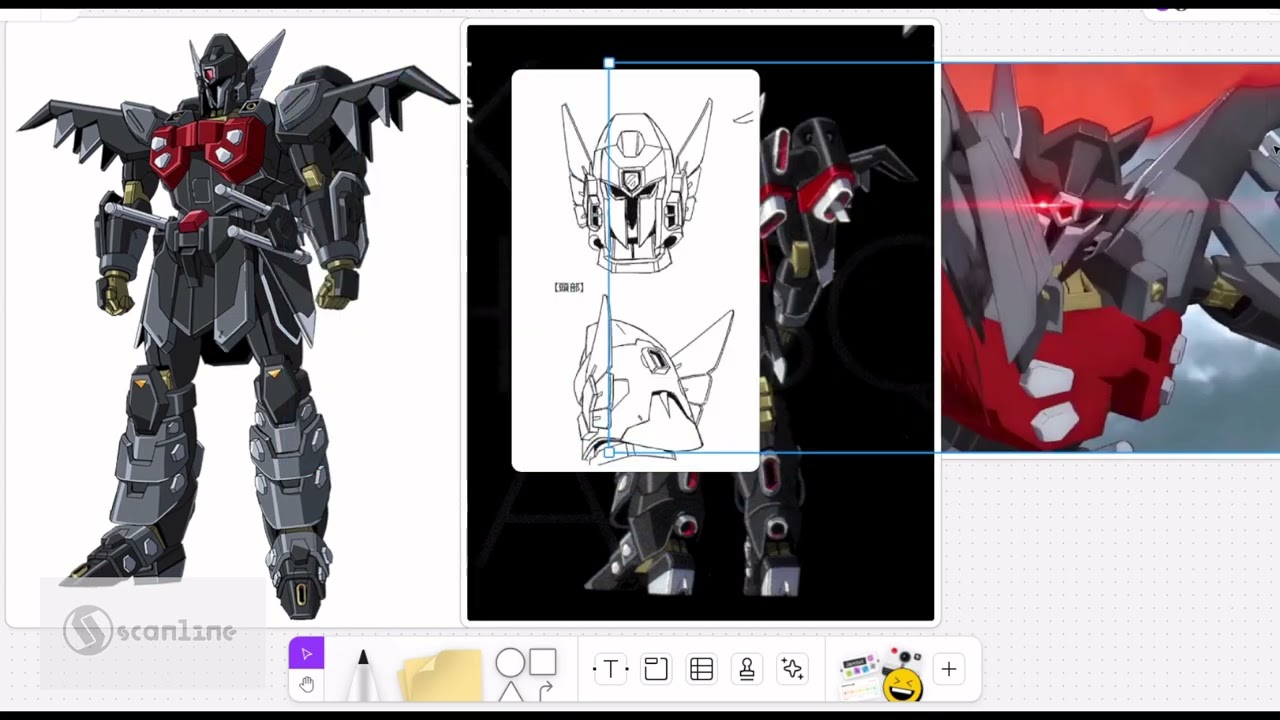Open stickers and templates widgets
Viewport: 1280px width, 720px height.
click(x=881, y=675)
